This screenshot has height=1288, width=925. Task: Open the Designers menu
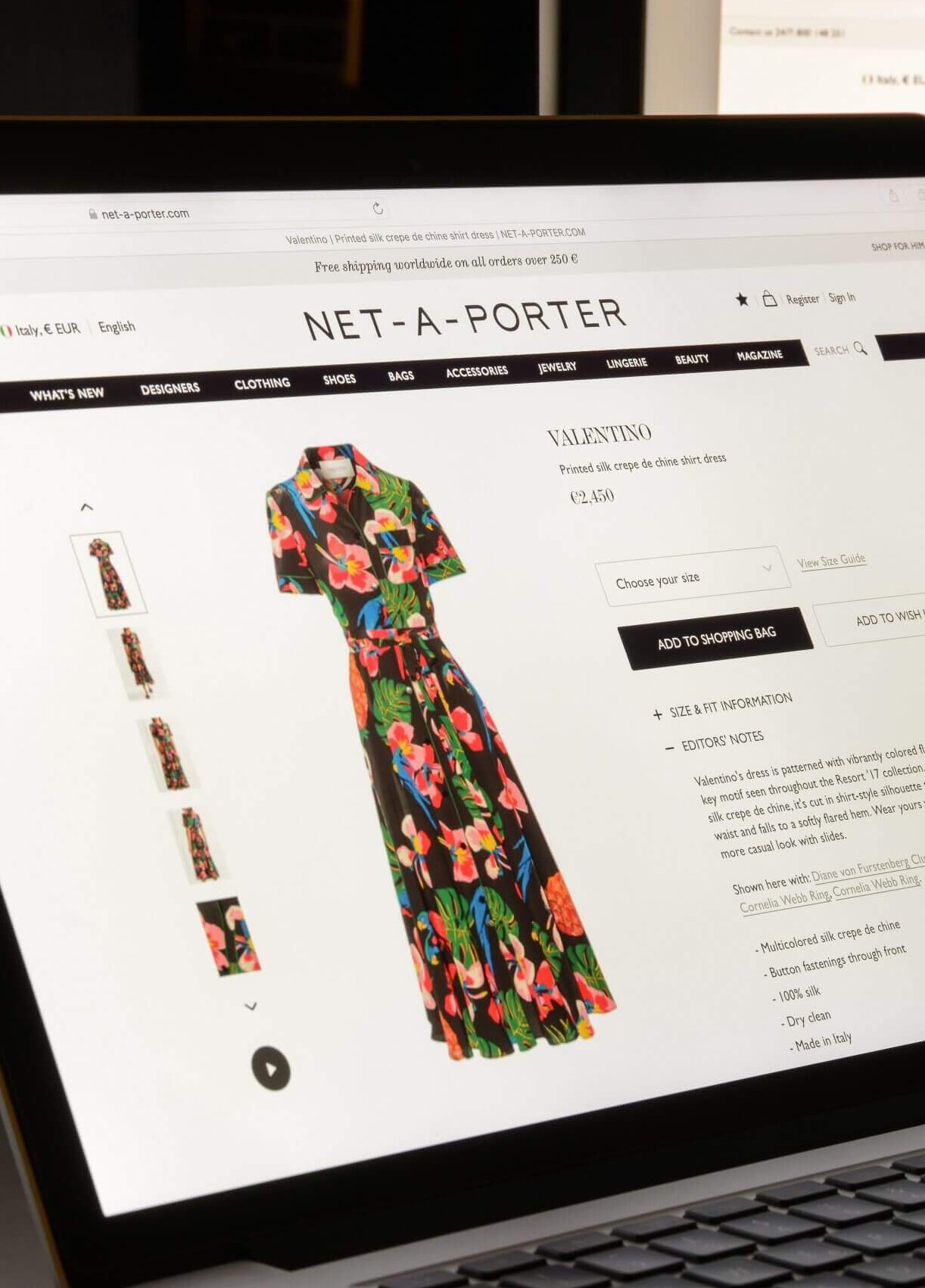pyautogui.click(x=170, y=388)
